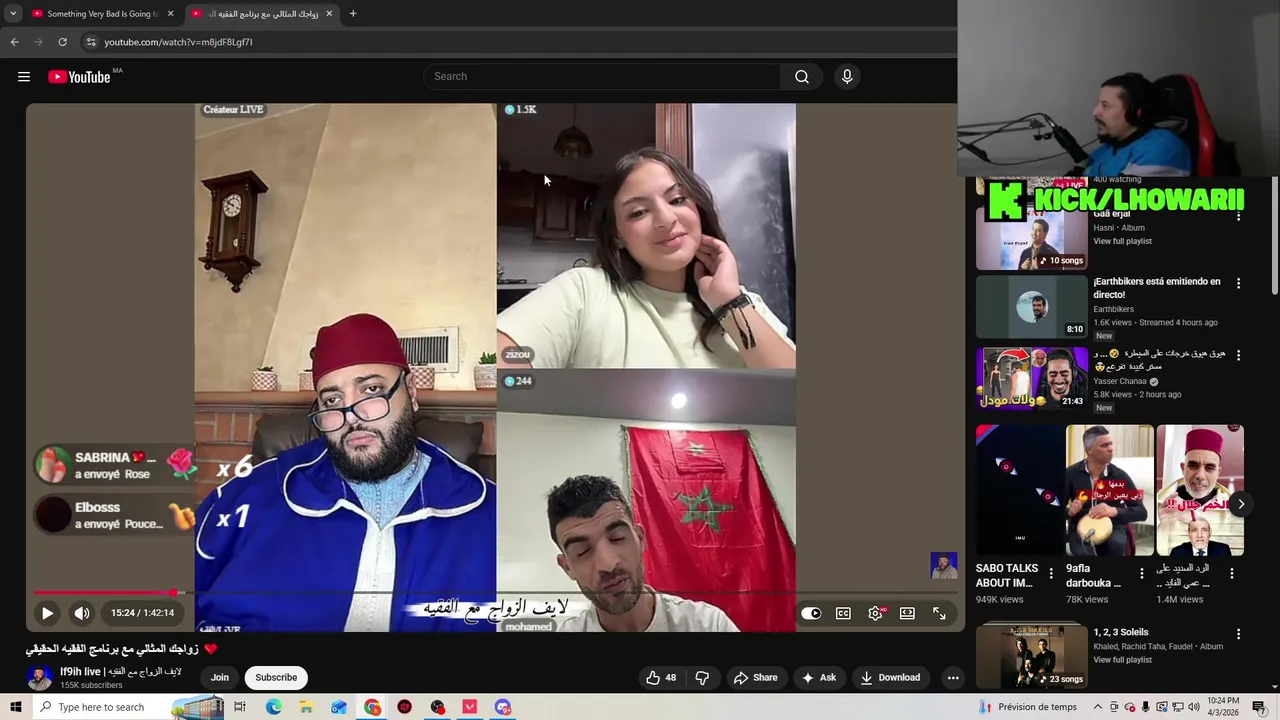This screenshot has height=720, width=1280.
Task: Open options for SABO TALKS short
Action: [x=1050, y=574]
